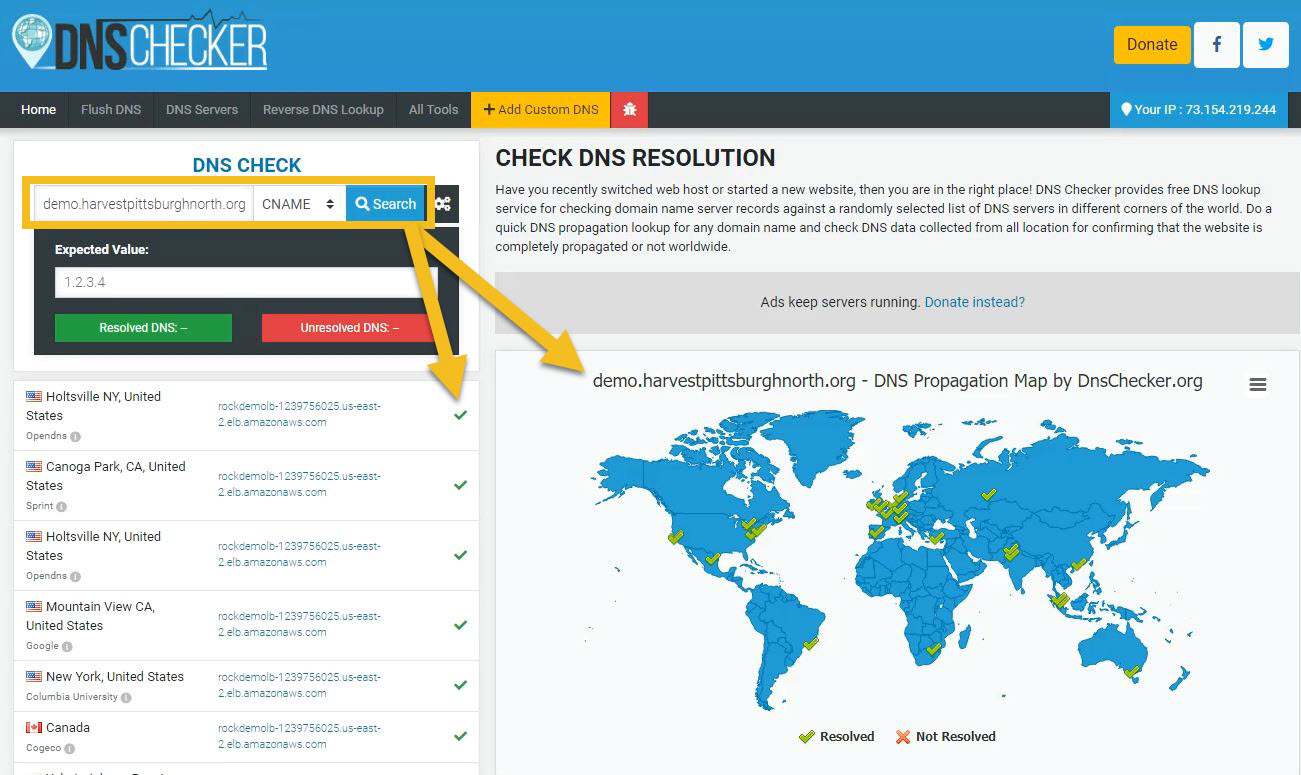This screenshot has height=775, width=1301.
Task: Click US flag beside Canoga Park
Action: [x=34, y=467]
